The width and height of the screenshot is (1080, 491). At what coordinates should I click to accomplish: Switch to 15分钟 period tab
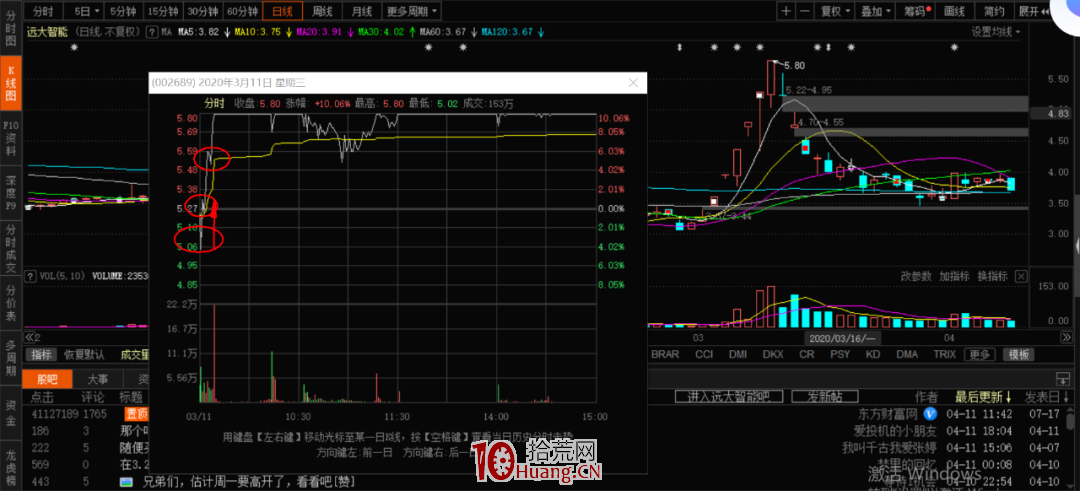point(163,11)
